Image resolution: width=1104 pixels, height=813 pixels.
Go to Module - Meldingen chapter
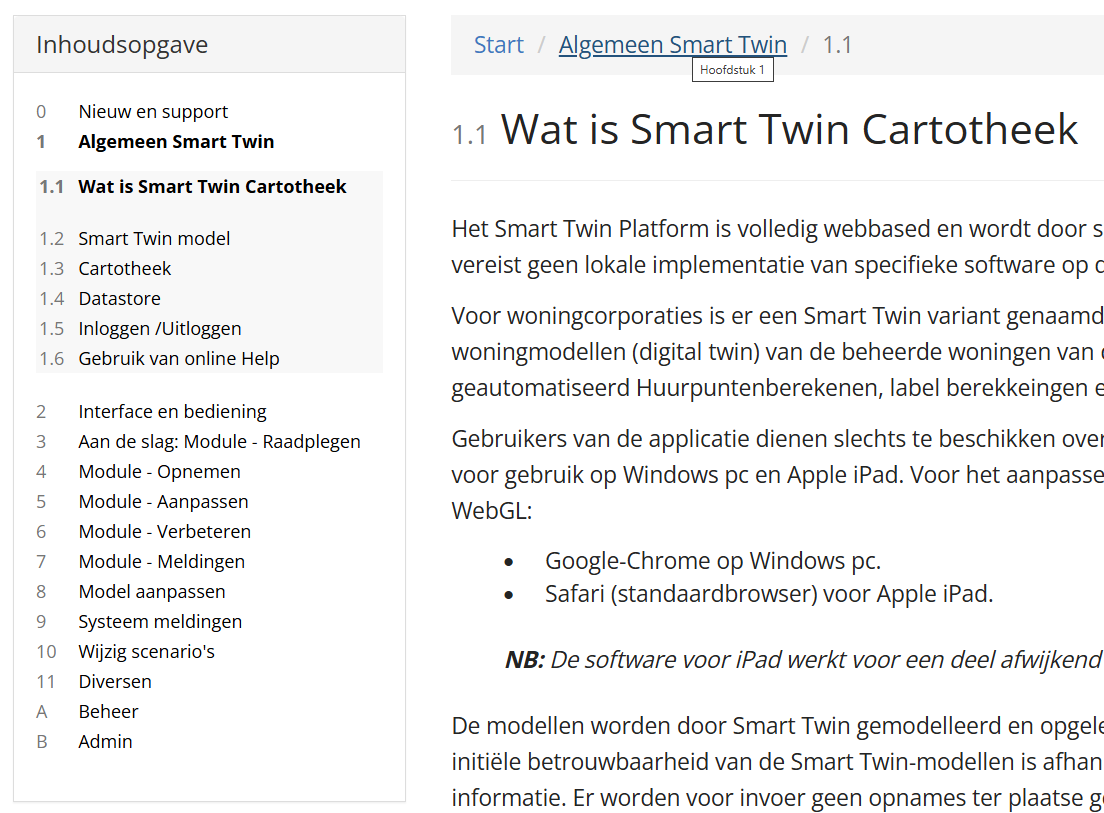point(161,562)
